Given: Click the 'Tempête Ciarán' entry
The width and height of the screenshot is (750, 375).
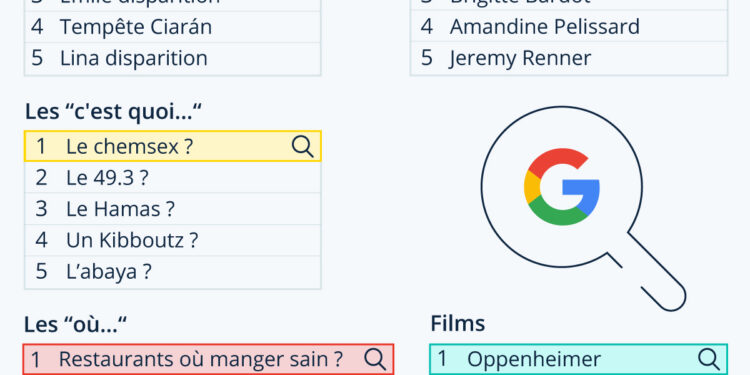Looking at the screenshot, I should 173,27.
